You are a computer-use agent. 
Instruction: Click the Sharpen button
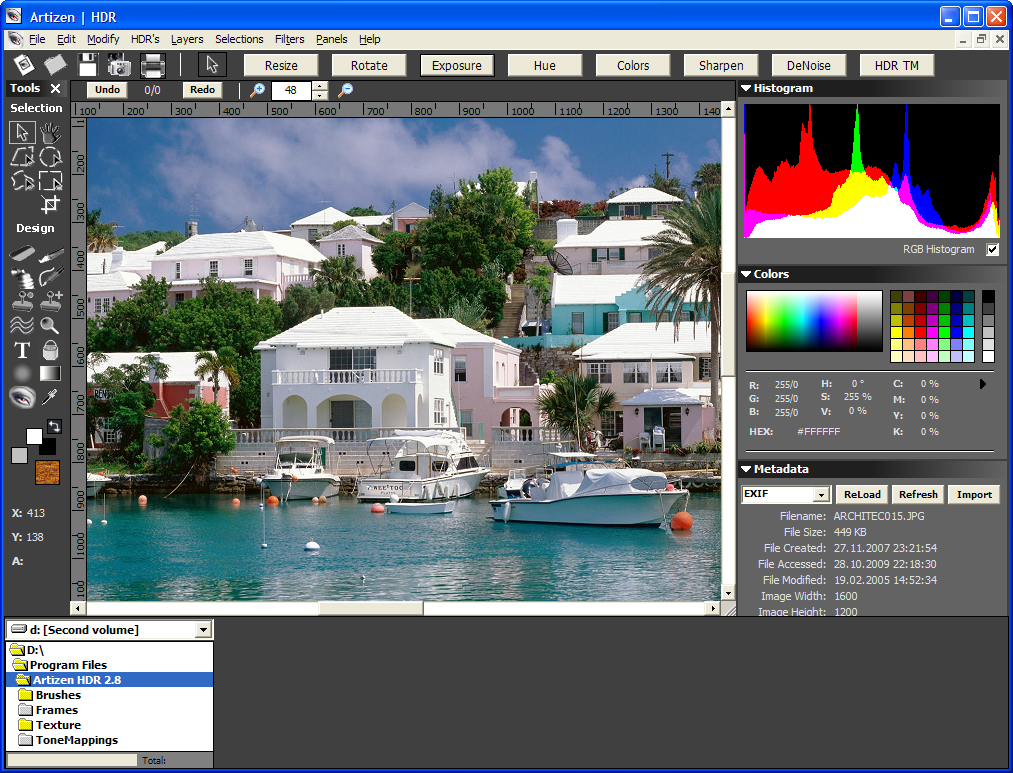(721, 65)
